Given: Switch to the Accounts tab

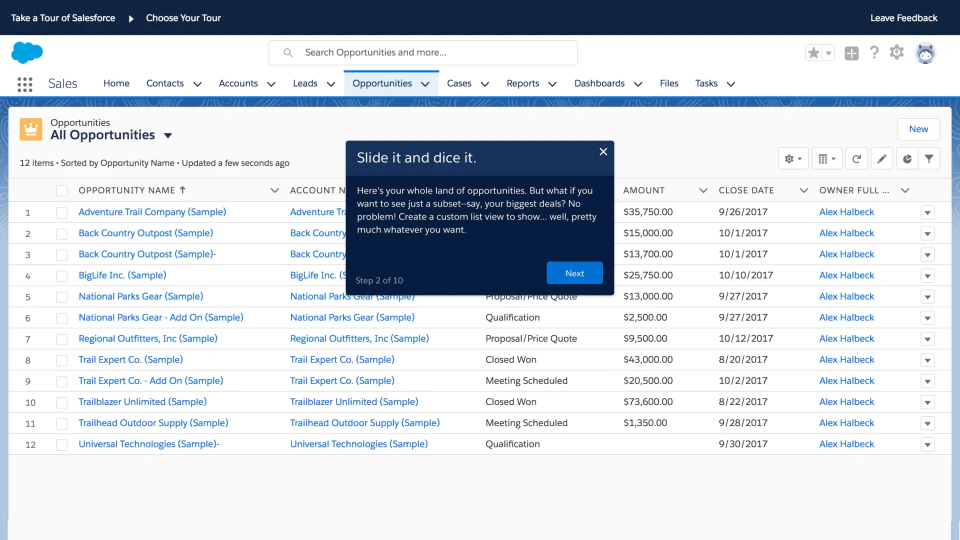Looking at the screenshot, I should [238, 83].
